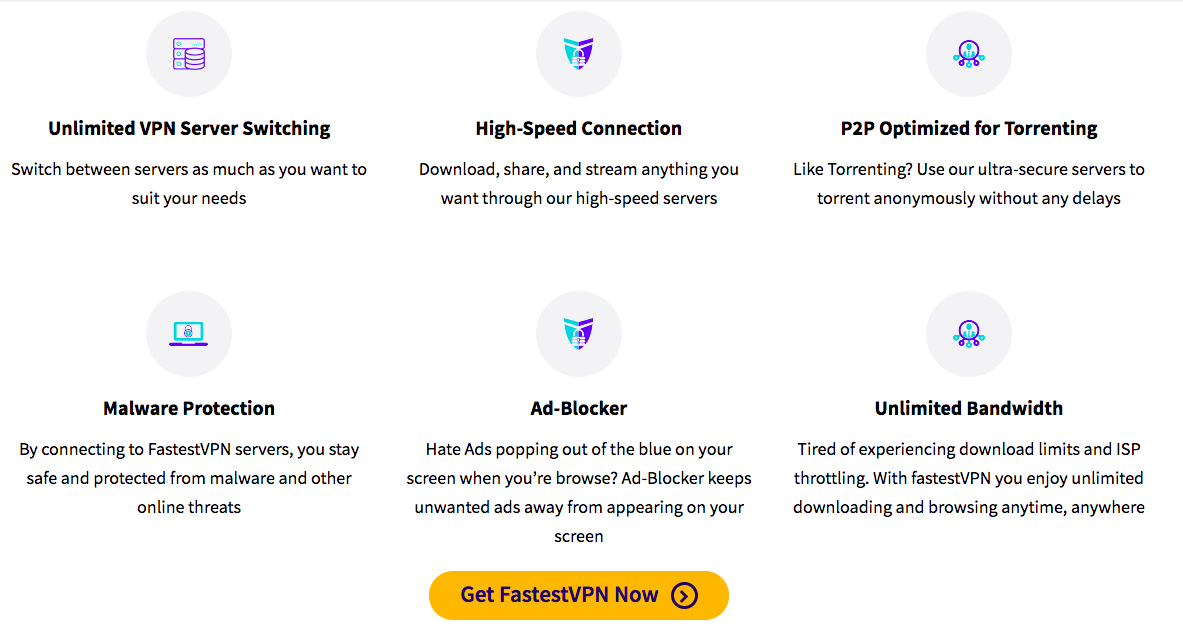1183x631 pixels.
Task: Click the shield icon above High-Speed Connection
Action: click(579, 54)
